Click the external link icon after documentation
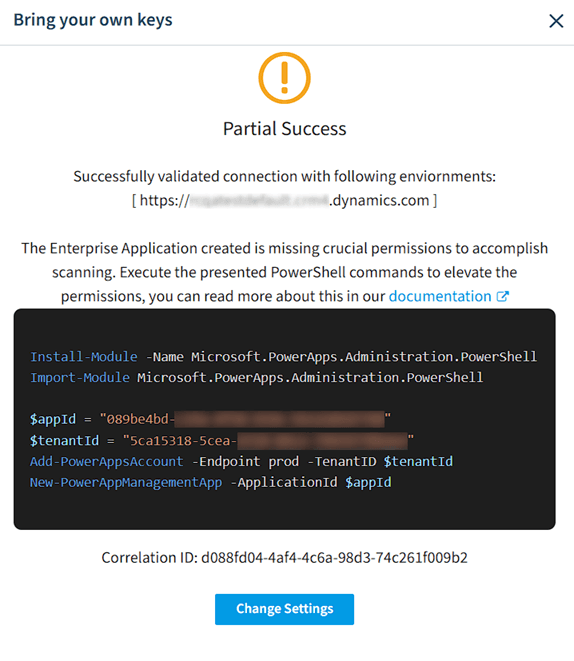 502,296
